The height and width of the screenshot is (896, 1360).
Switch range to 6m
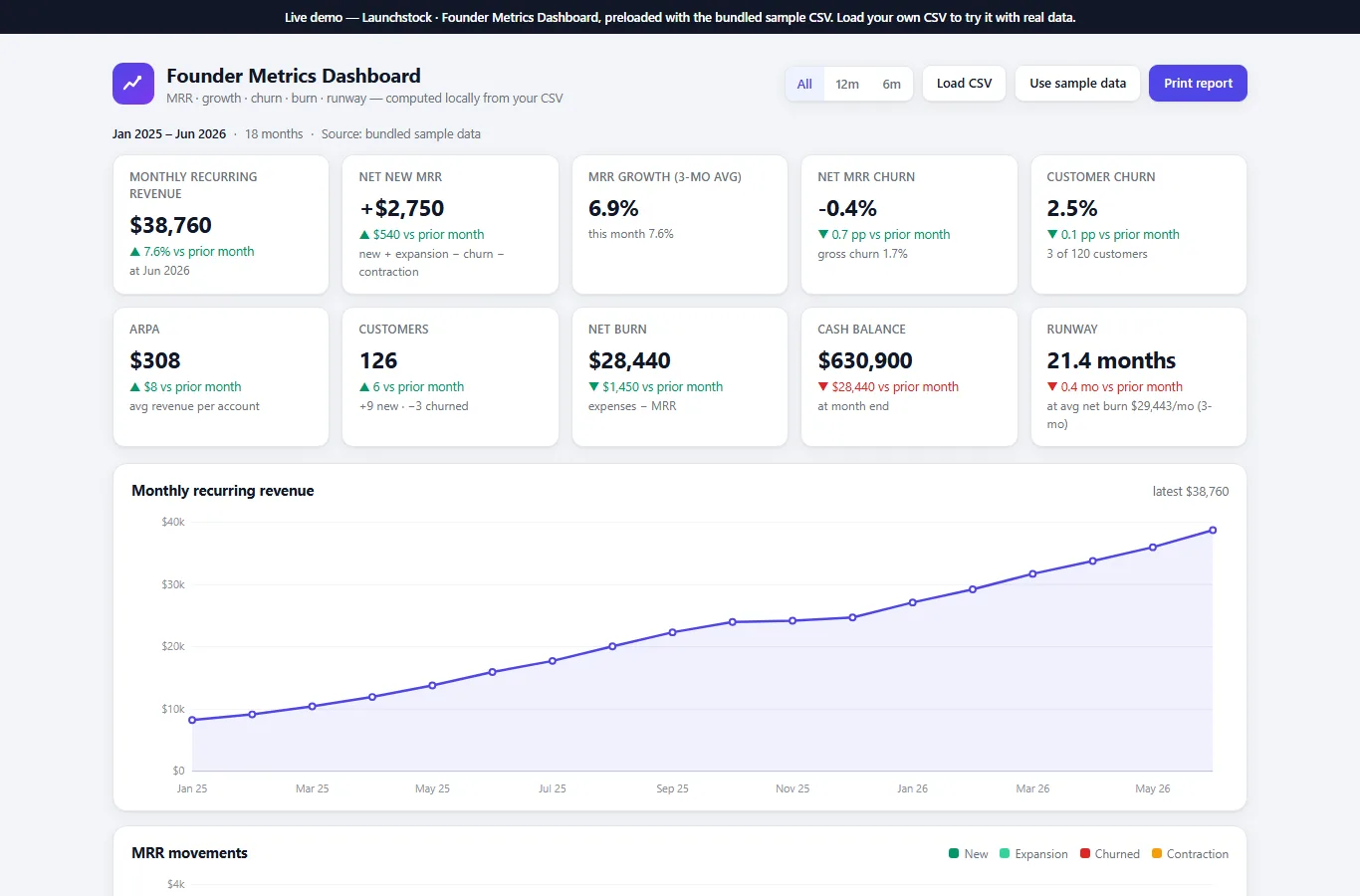click(891, 84)
